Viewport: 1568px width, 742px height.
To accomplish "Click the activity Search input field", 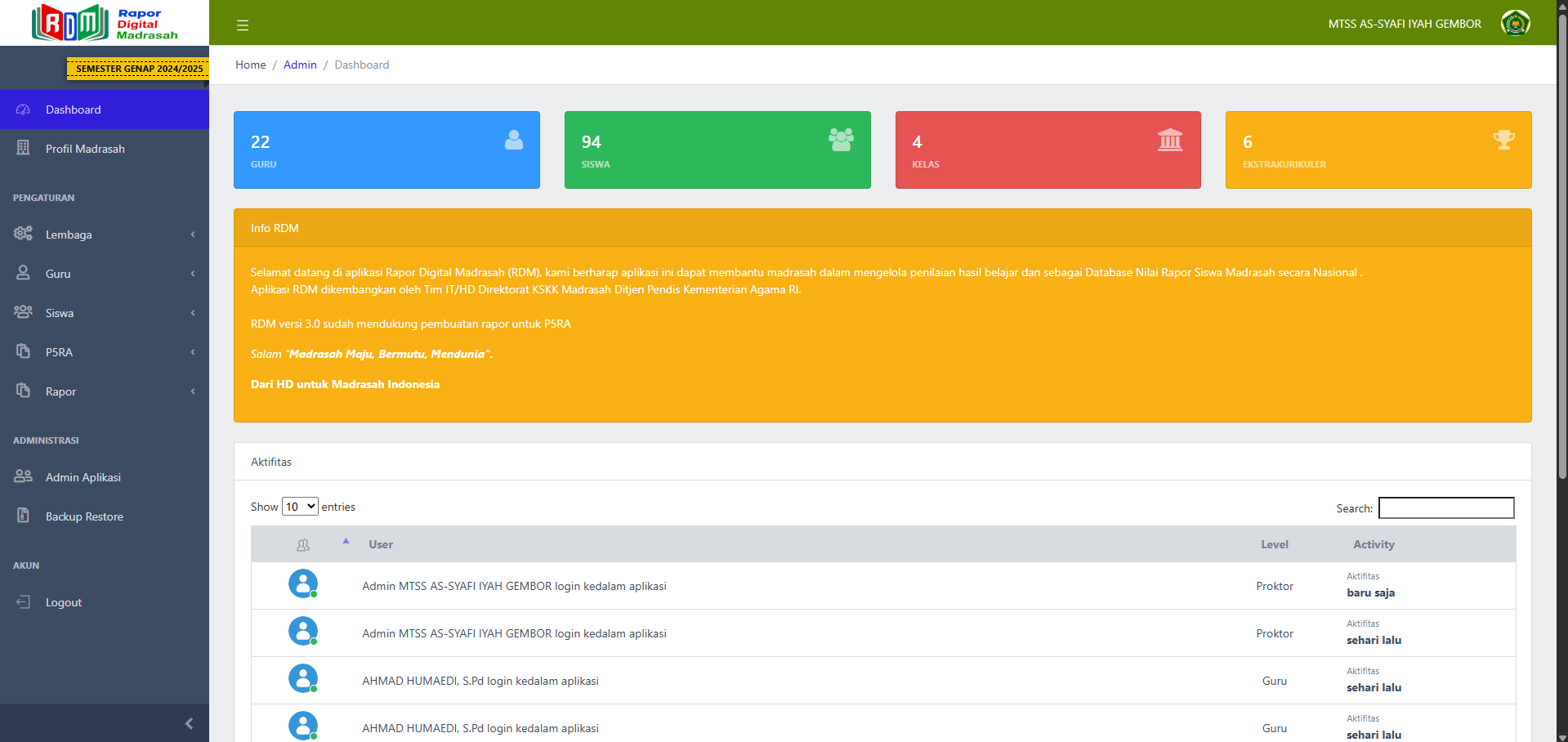I will click(x=1445, y=508).
